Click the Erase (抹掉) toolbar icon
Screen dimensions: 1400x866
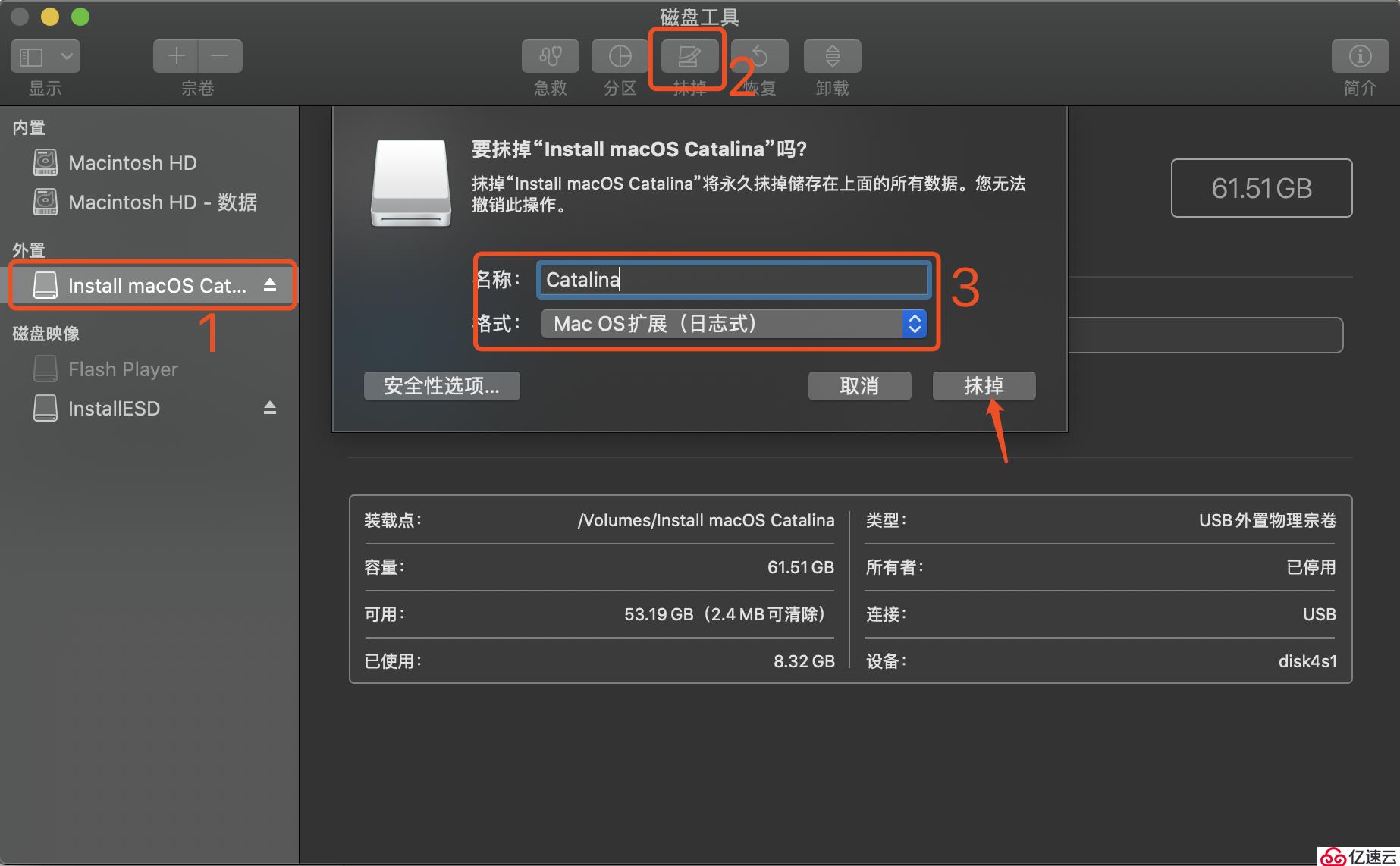[x=689, y=56]
